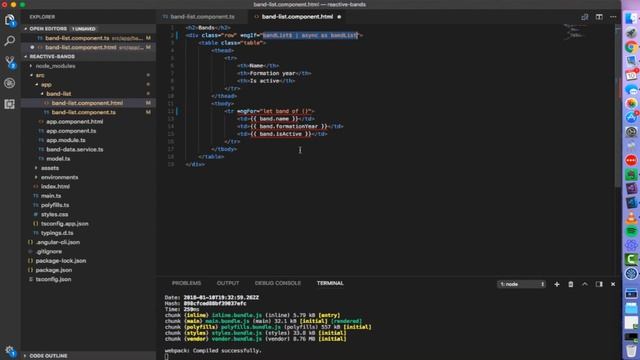Open band-list.component.ts in band-list folder
Image resolution: width=640 pixels, height=360 pixels.
click(x=89, y=112)
